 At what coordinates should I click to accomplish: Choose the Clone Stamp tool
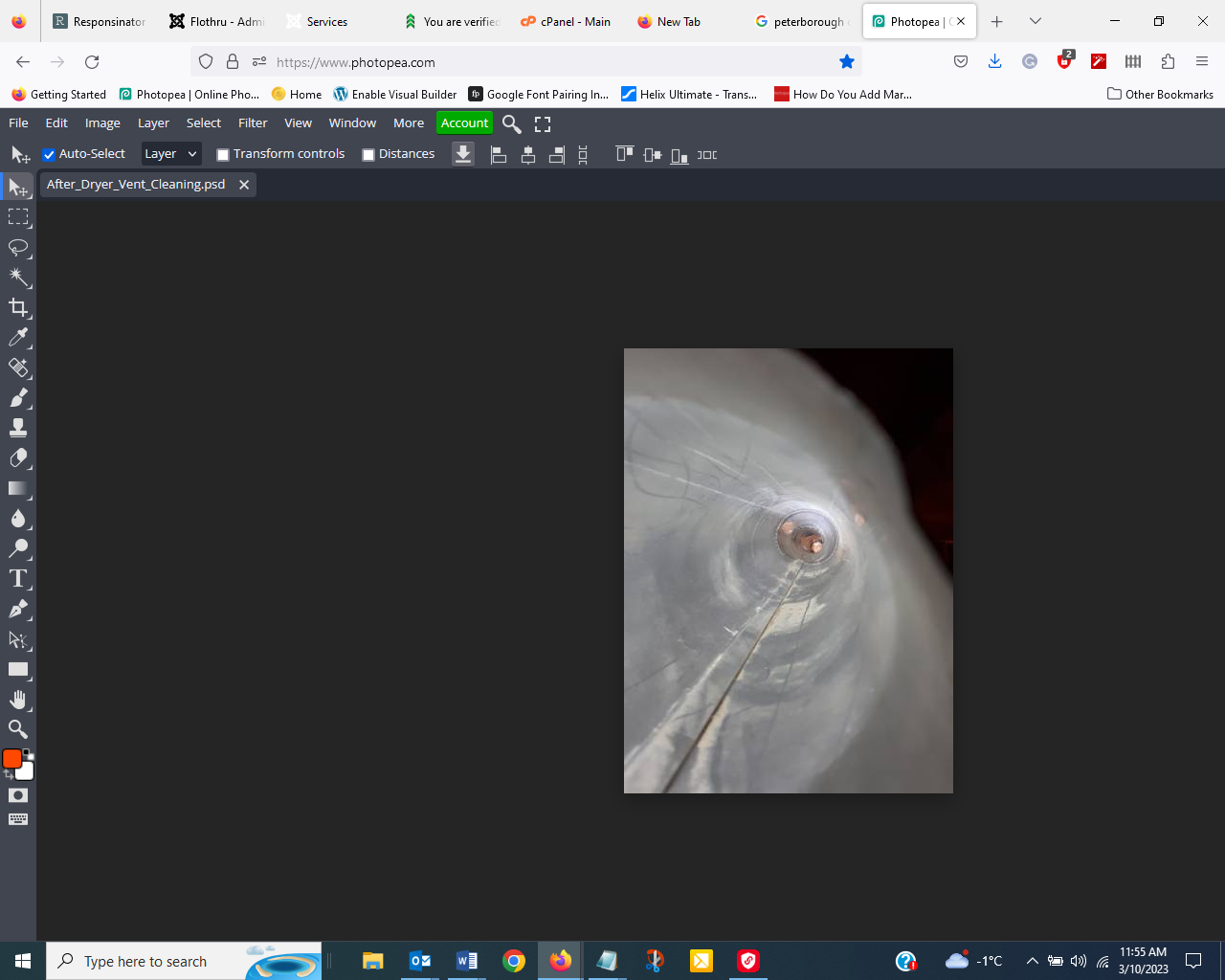pyautogui.click(x=18, y=428)
